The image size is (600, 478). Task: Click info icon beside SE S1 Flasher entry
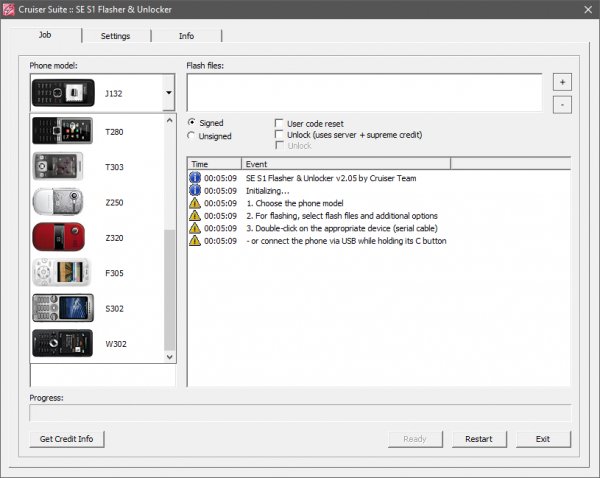pos(195,178)
